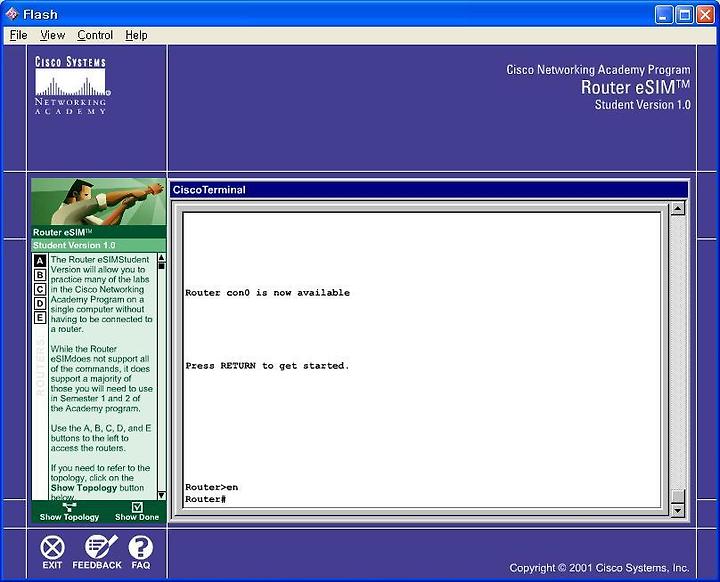Minimize the Flash window
Screen dimensions: 720x582
tap(663, 15)
